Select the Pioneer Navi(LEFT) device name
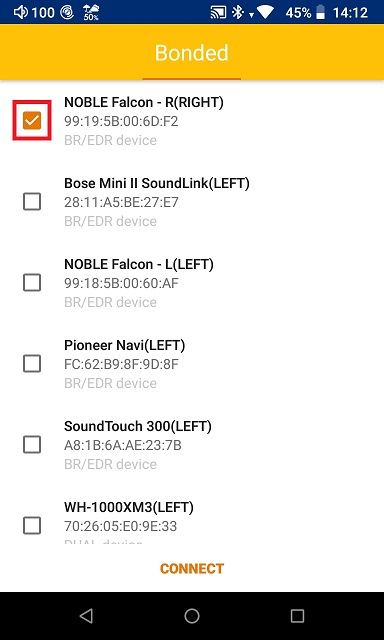The height and width of the screenshot is (640, 384). (x=124, y=346)
